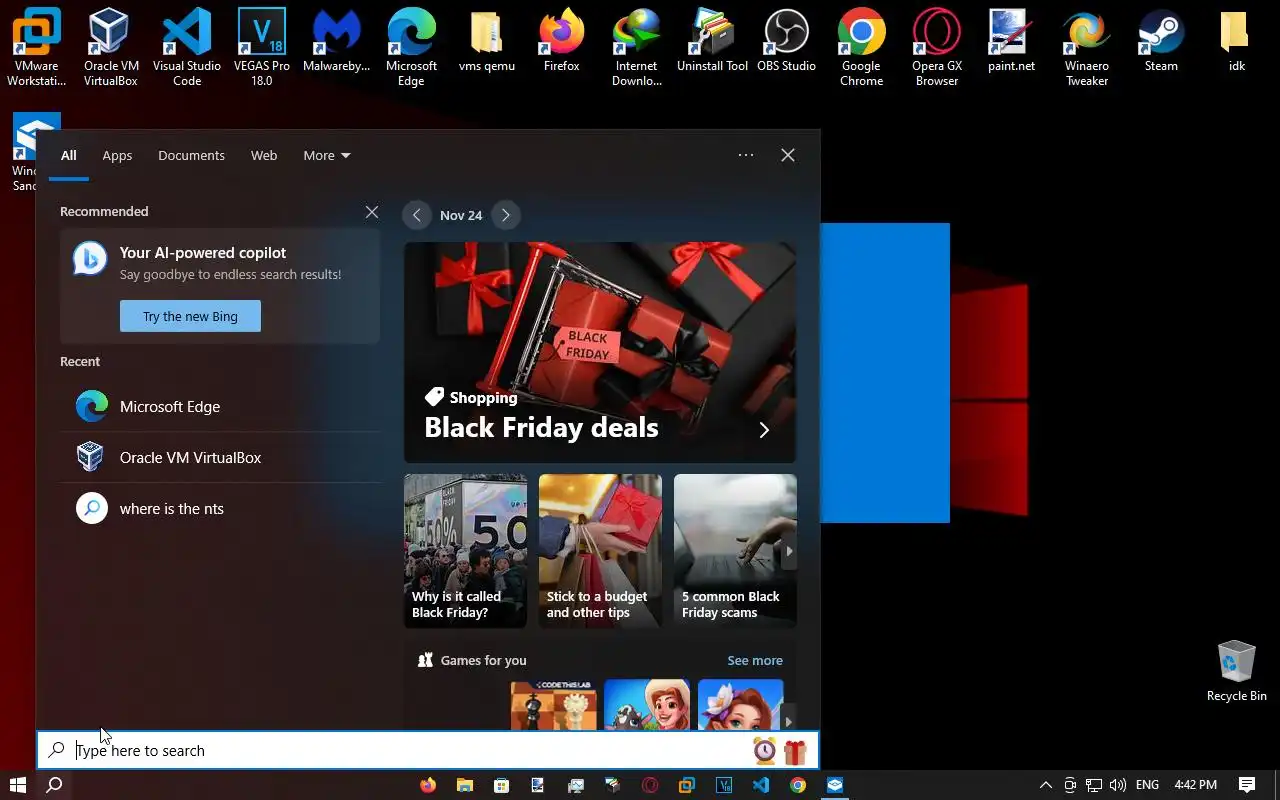Image resolution: width=1280 pixels, height=800 pixels.
Task: Open Microsoft Store from the taskbar
Action: pos(502,785)
